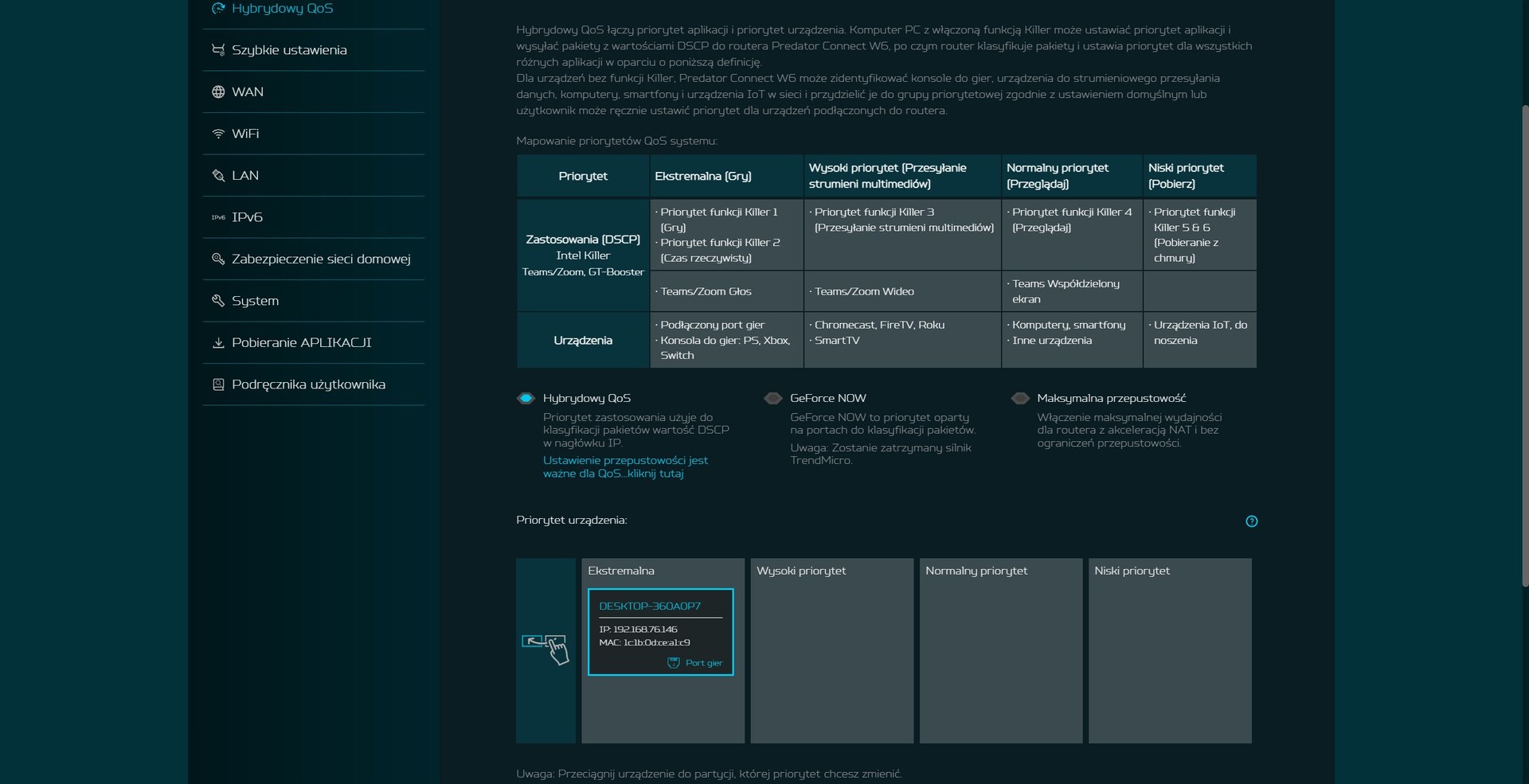Viewport: 1529px width, 784px height.
Task: Open Szybkie ustawienia menu item
Action: click(x=314, y=50)
